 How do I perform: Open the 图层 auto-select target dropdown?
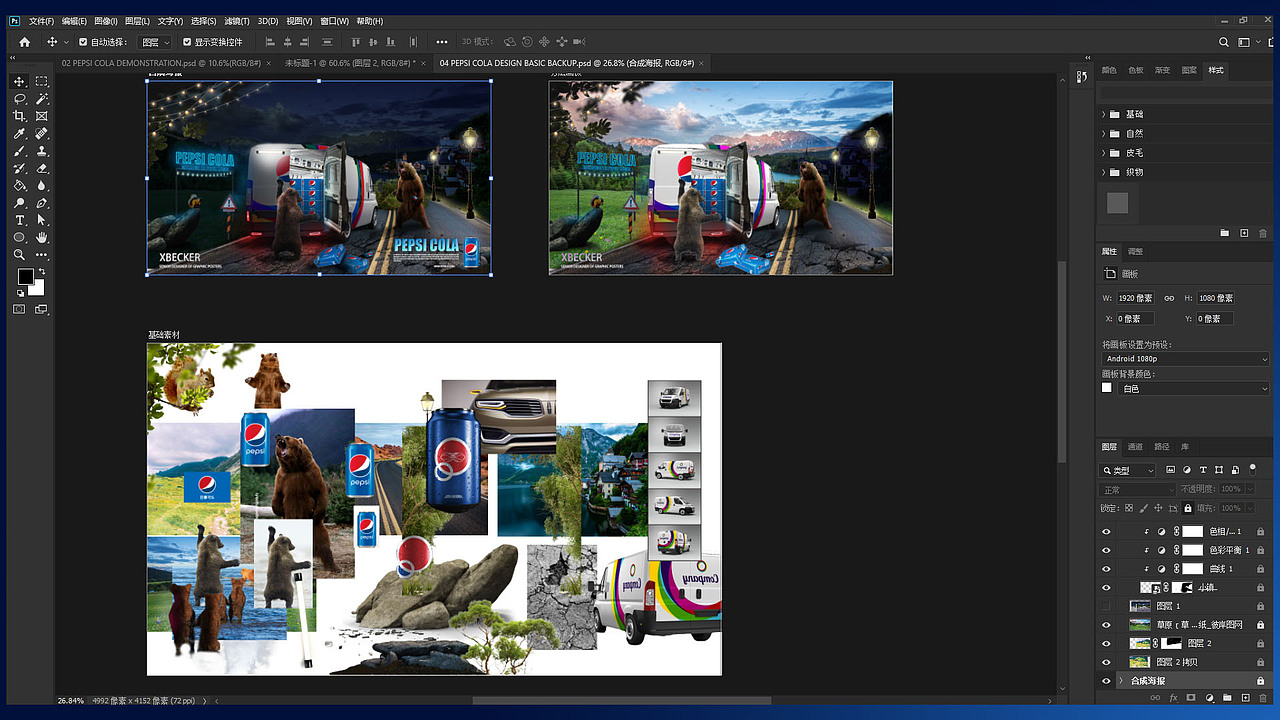tap(154, 42)
